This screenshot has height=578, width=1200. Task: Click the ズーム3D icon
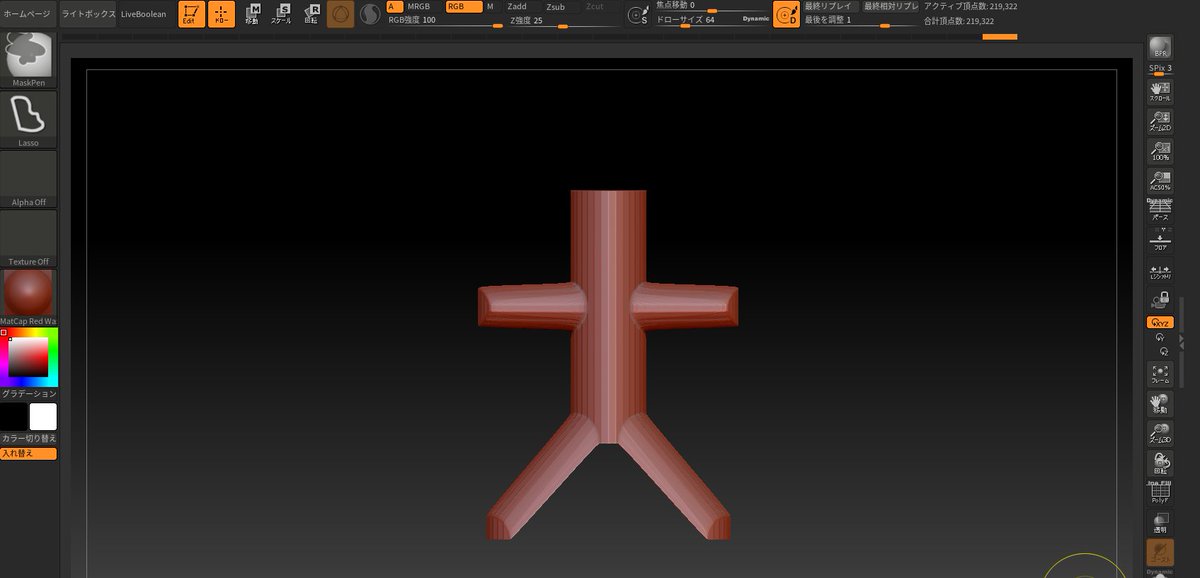coord(1160,433)
